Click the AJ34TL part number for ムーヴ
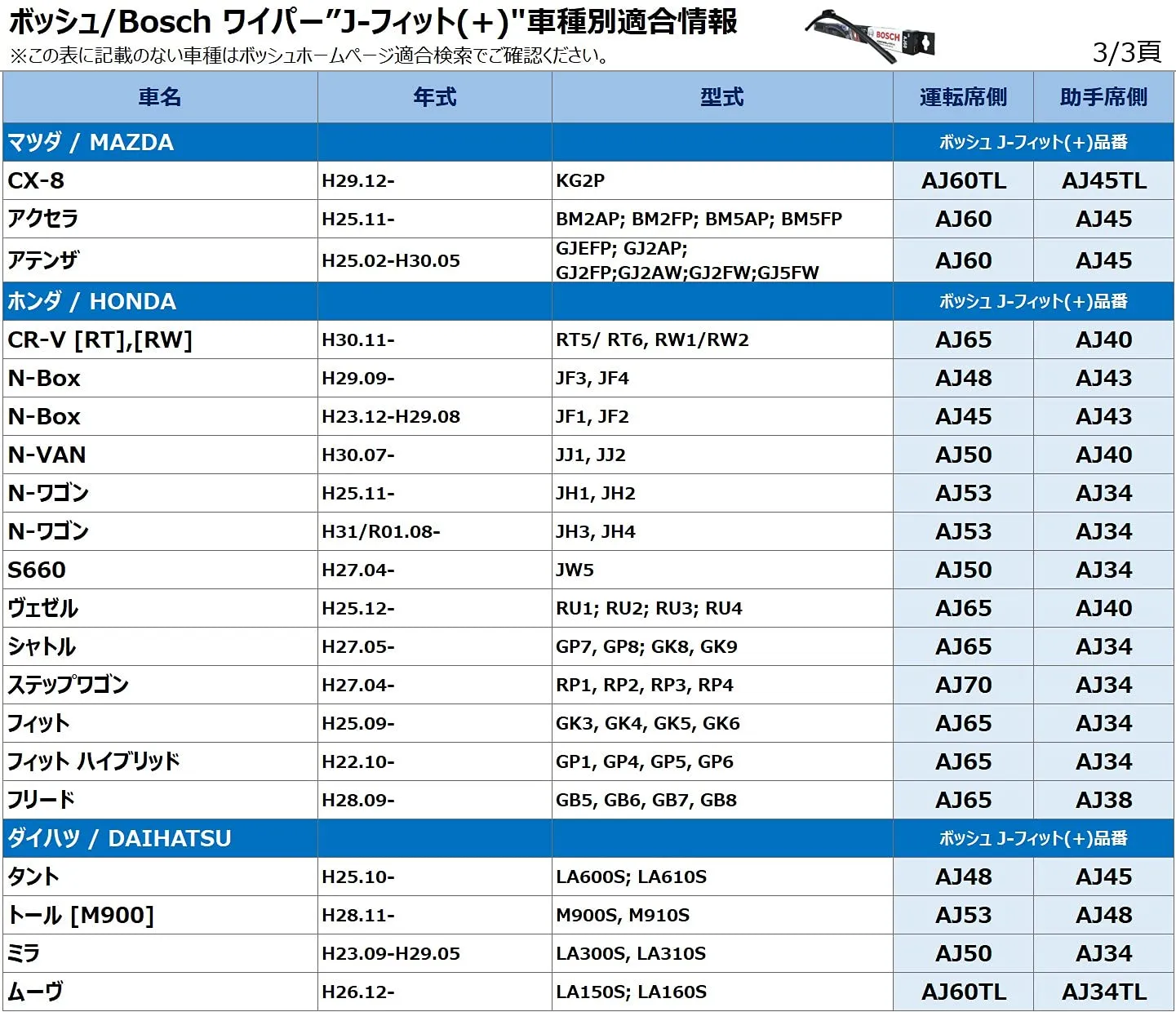 click(1103, 992)
